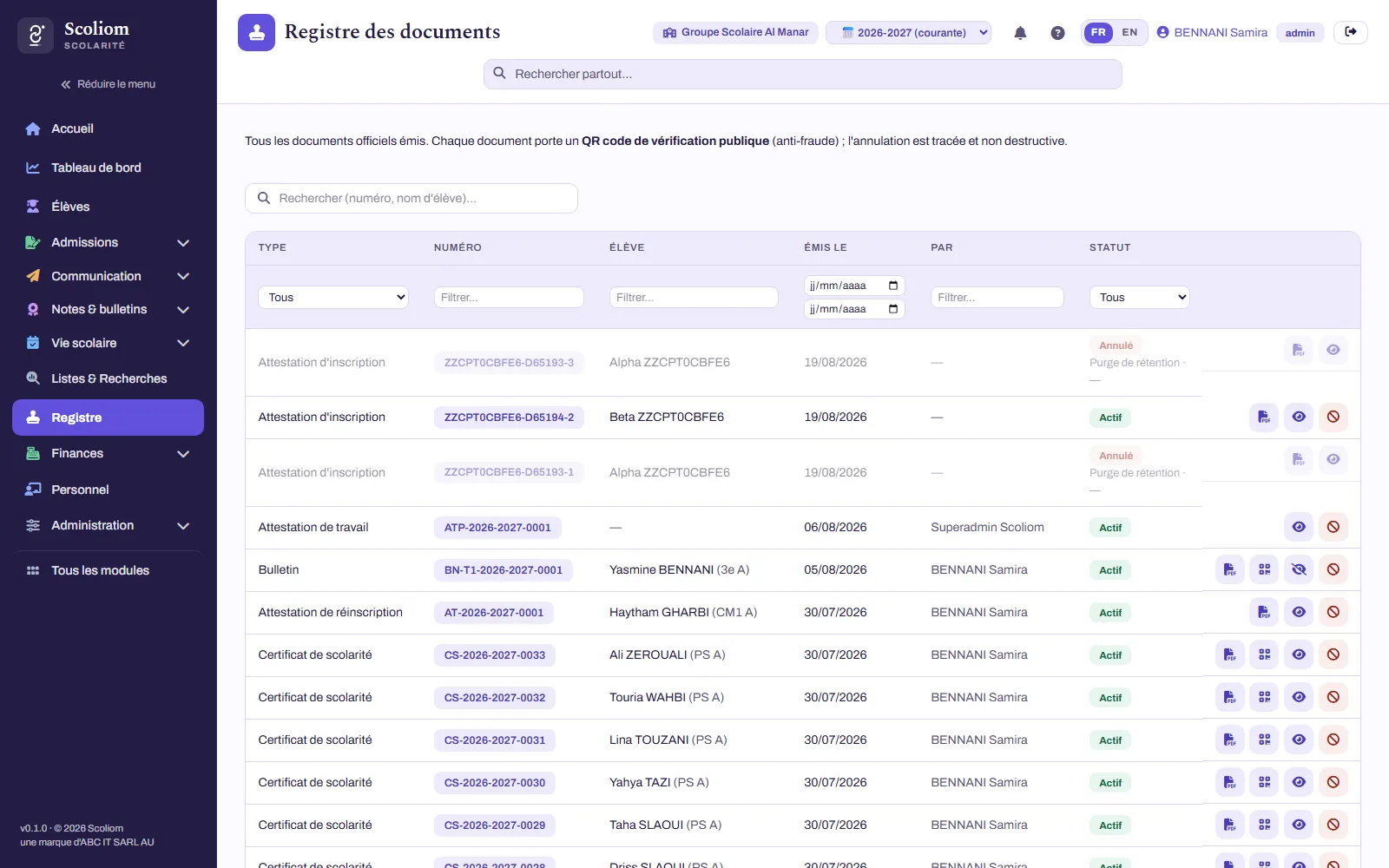Click the logout icon
The height and width of the screenshot is (868, 1389).
coord(1351,32)
